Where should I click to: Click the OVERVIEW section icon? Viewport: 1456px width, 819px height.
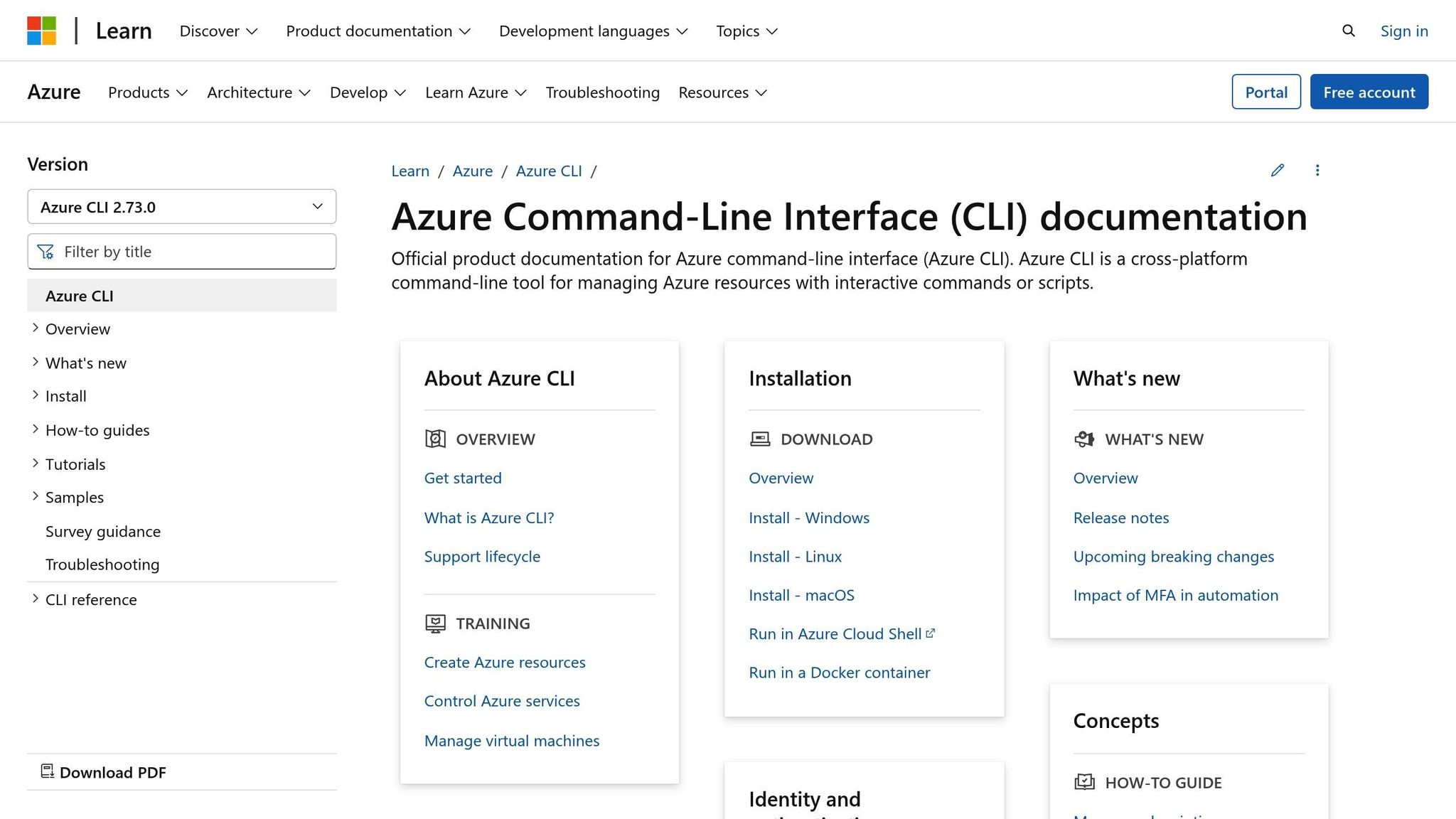pyautogui.click(x=435, y=439)
